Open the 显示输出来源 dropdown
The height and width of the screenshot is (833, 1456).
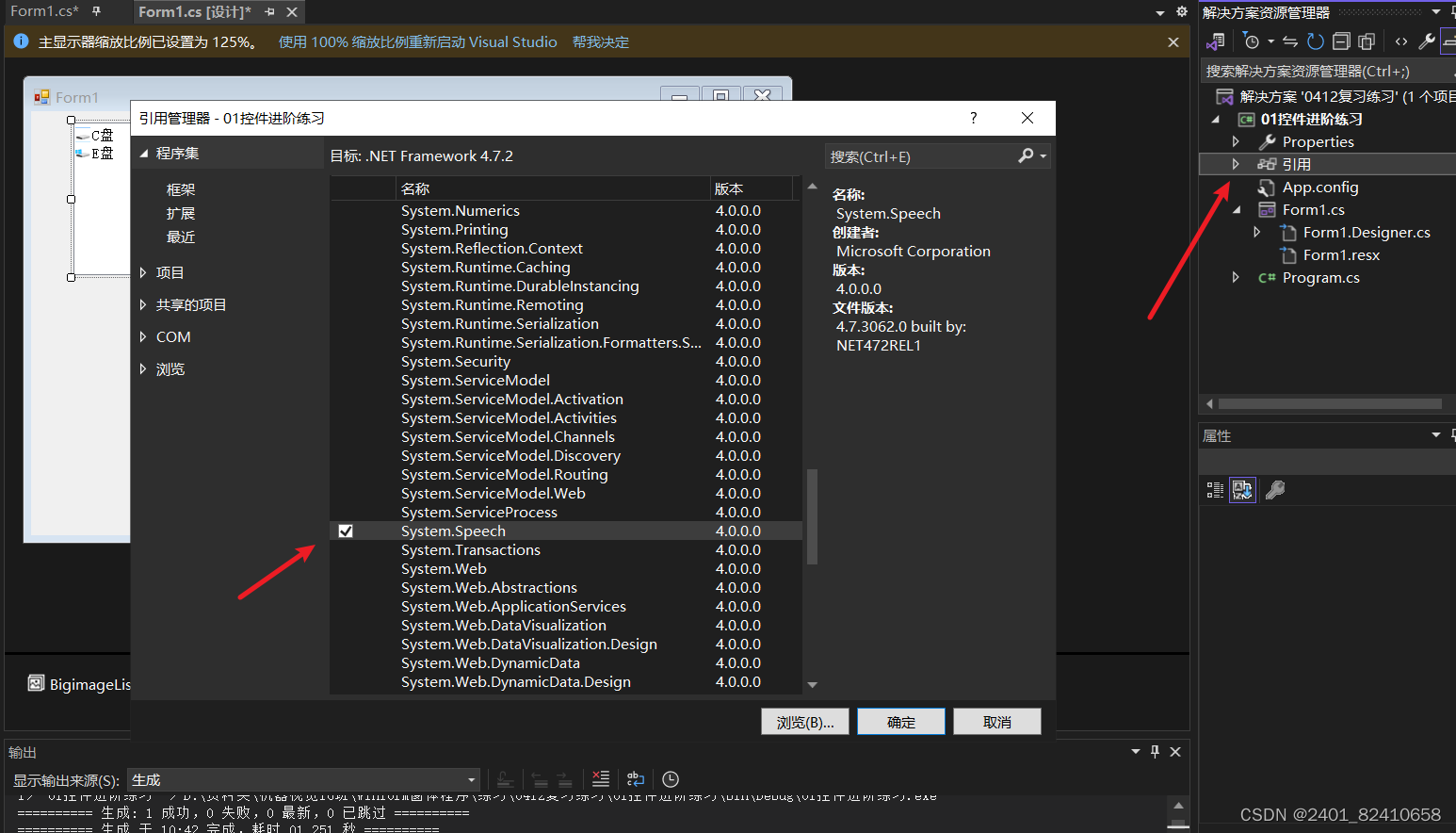click(304, 780)
